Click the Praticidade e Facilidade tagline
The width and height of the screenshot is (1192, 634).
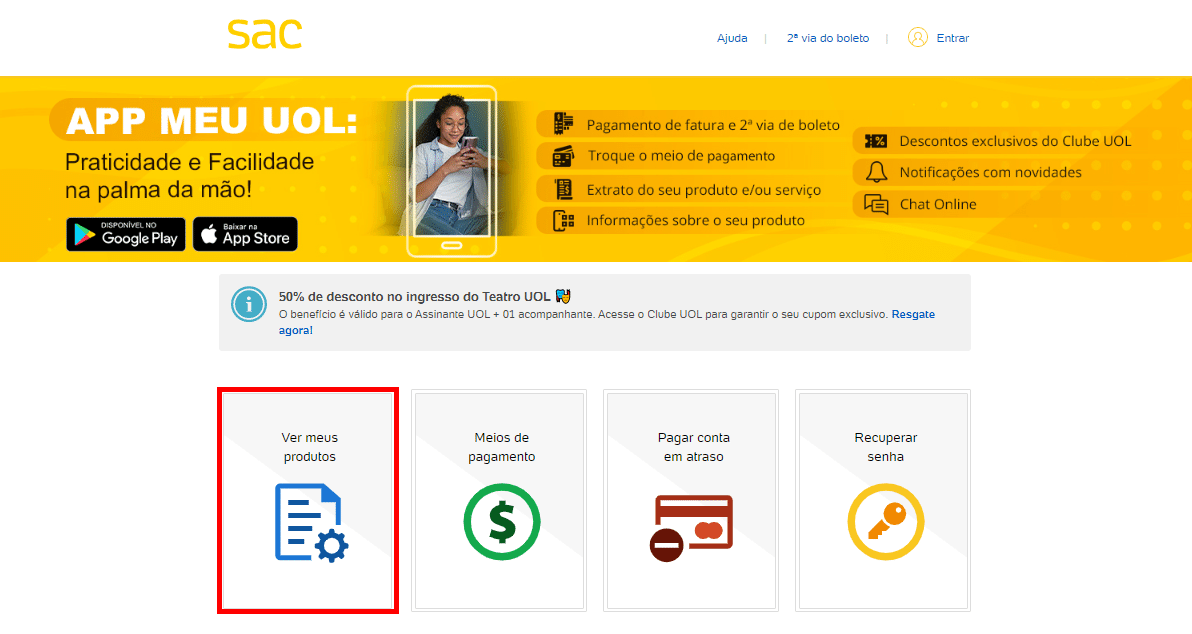tap(189, 176)
